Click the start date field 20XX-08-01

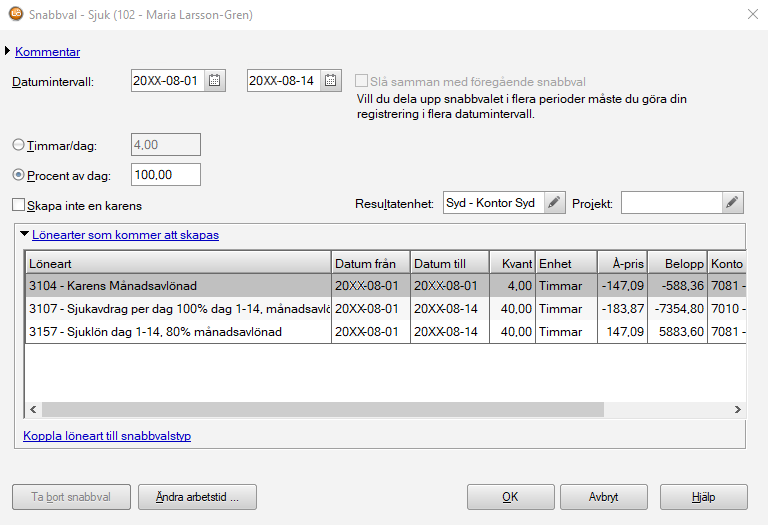pos(168,80)
